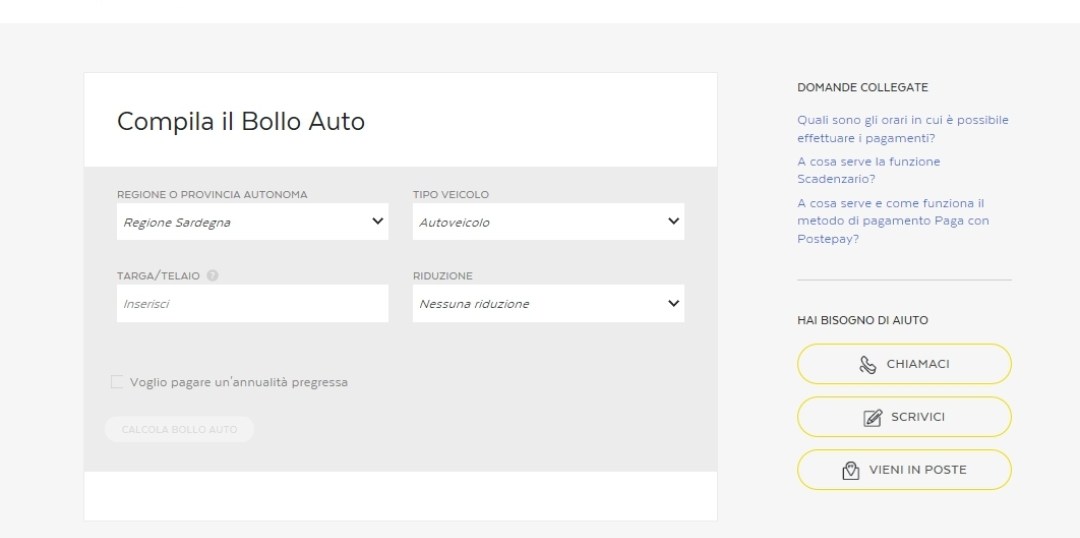
Task: Open the Paga con Postepay question link
Action: [x=892, y=221]
